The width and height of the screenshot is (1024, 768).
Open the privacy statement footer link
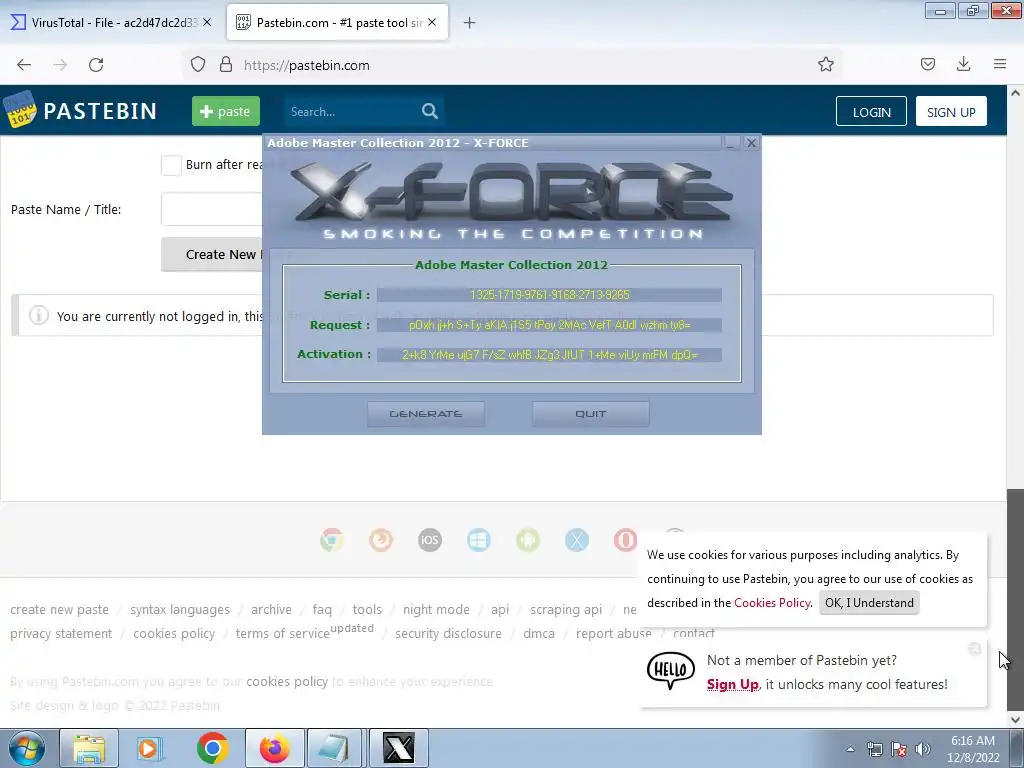pyautogui.click(x=61, y=633)
